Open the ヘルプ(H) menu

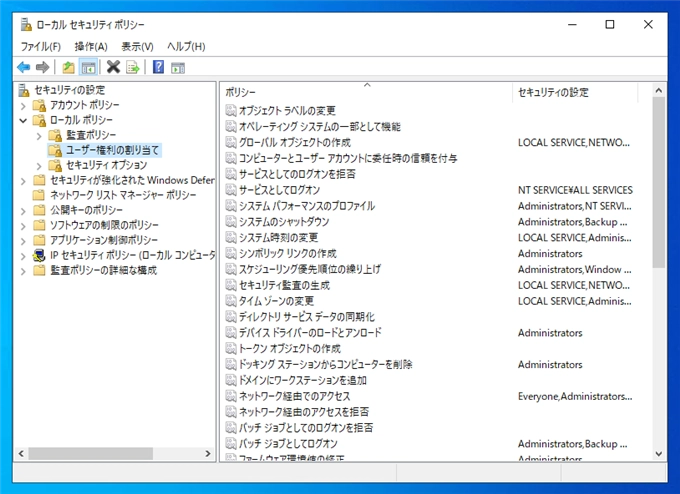(186, 46)
